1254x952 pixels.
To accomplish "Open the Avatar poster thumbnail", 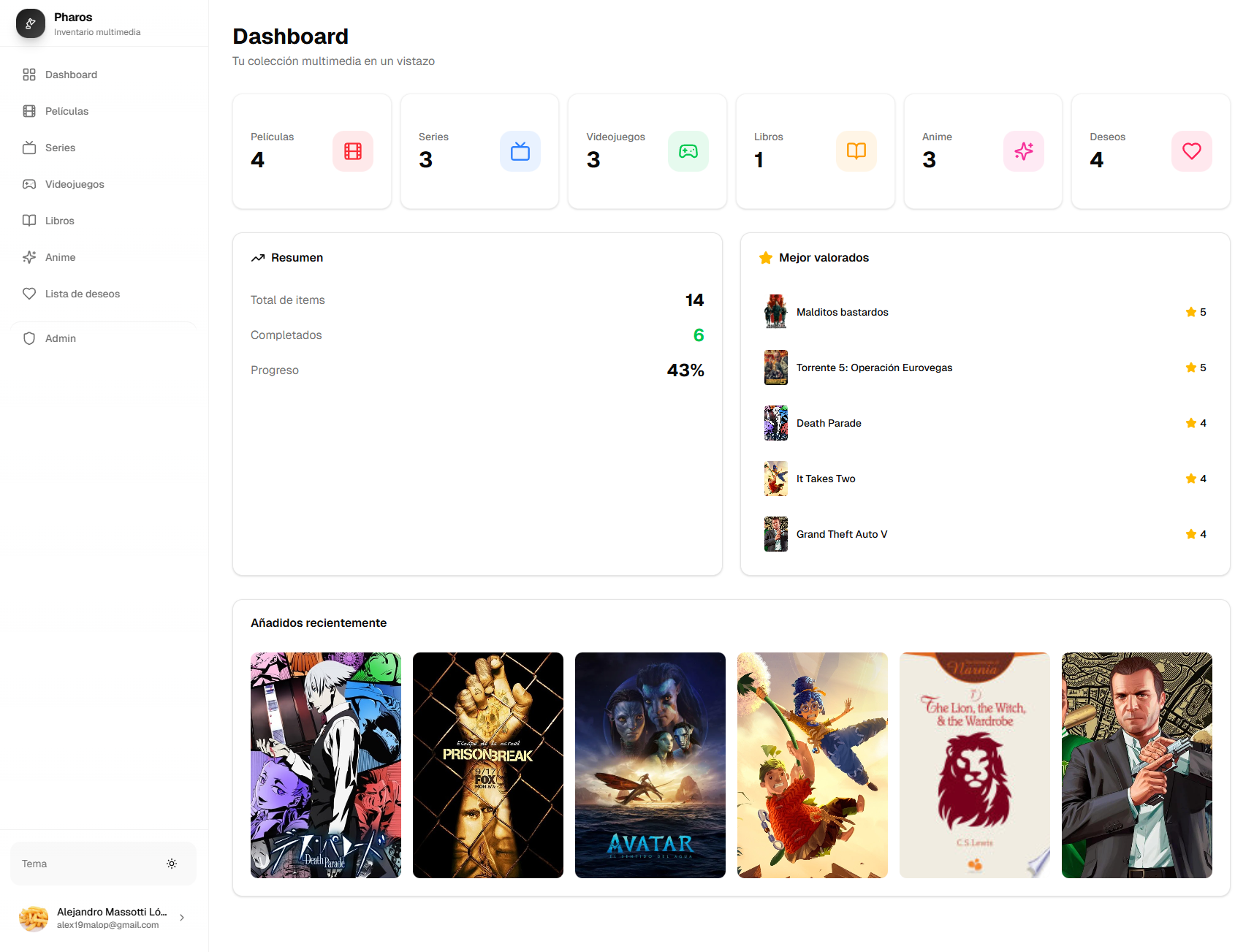I will (650, 765).
